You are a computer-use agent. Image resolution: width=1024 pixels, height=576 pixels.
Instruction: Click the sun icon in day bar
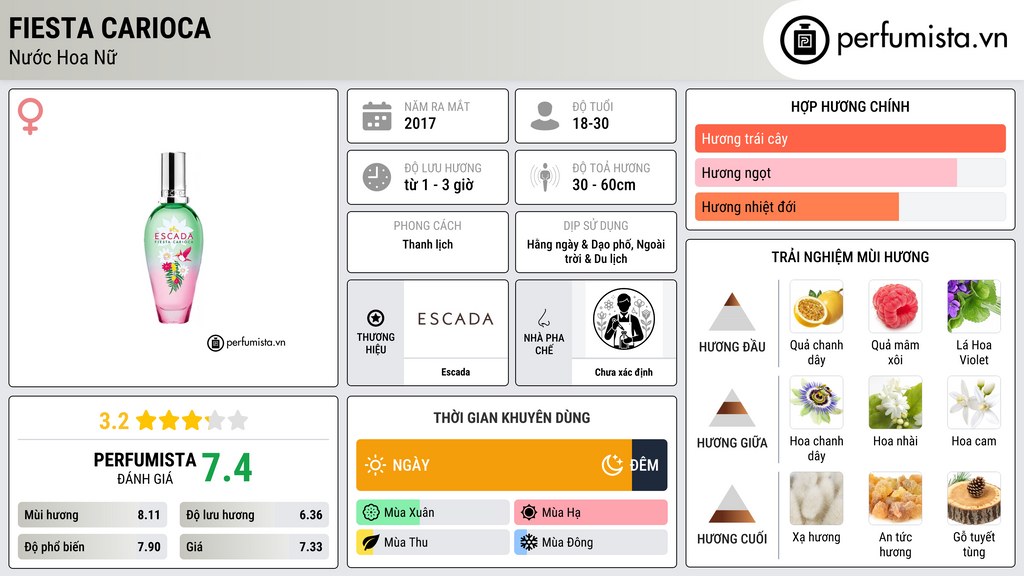pyautogui.click(x=375, y=465)
